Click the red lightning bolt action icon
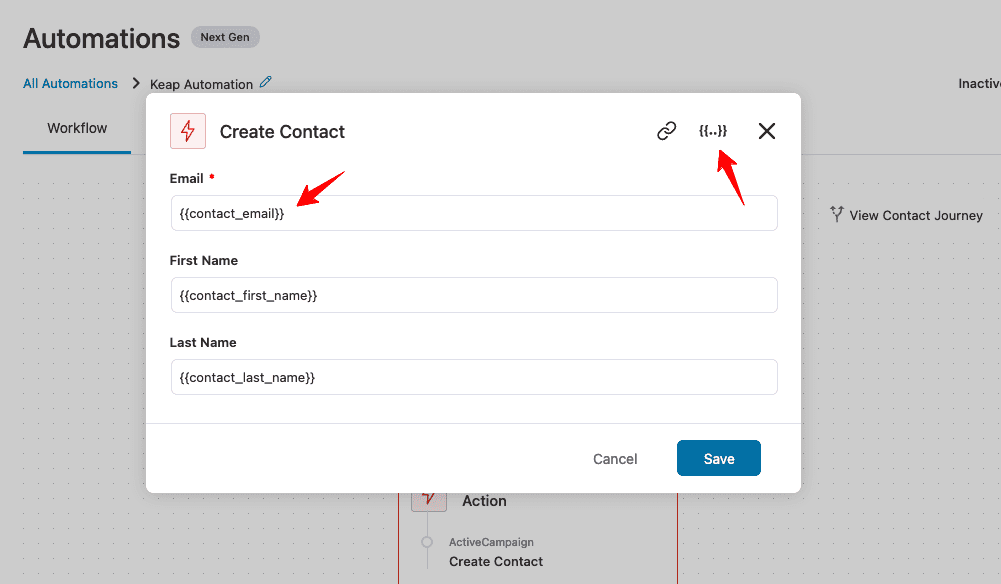 coord(188,131)
